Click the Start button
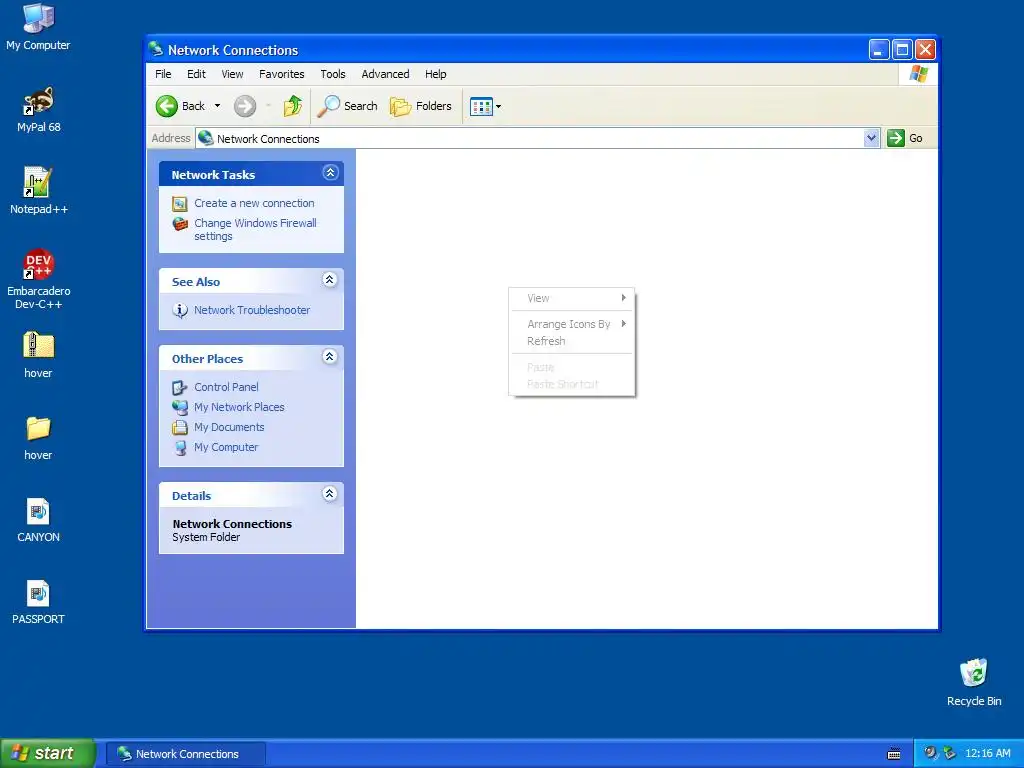Viewport: 1024px width, 768px height. click(48, 753)
